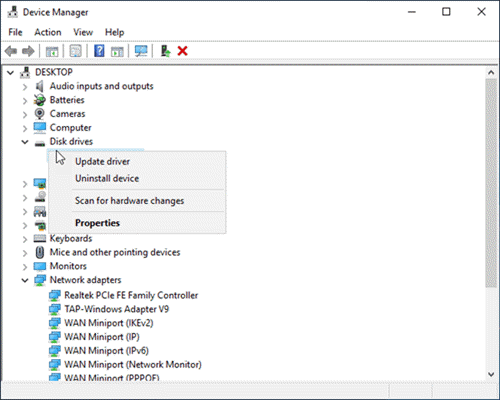
Task: Select the mouse icon beside Mice and other pointing devices
Action: [40, 252]
